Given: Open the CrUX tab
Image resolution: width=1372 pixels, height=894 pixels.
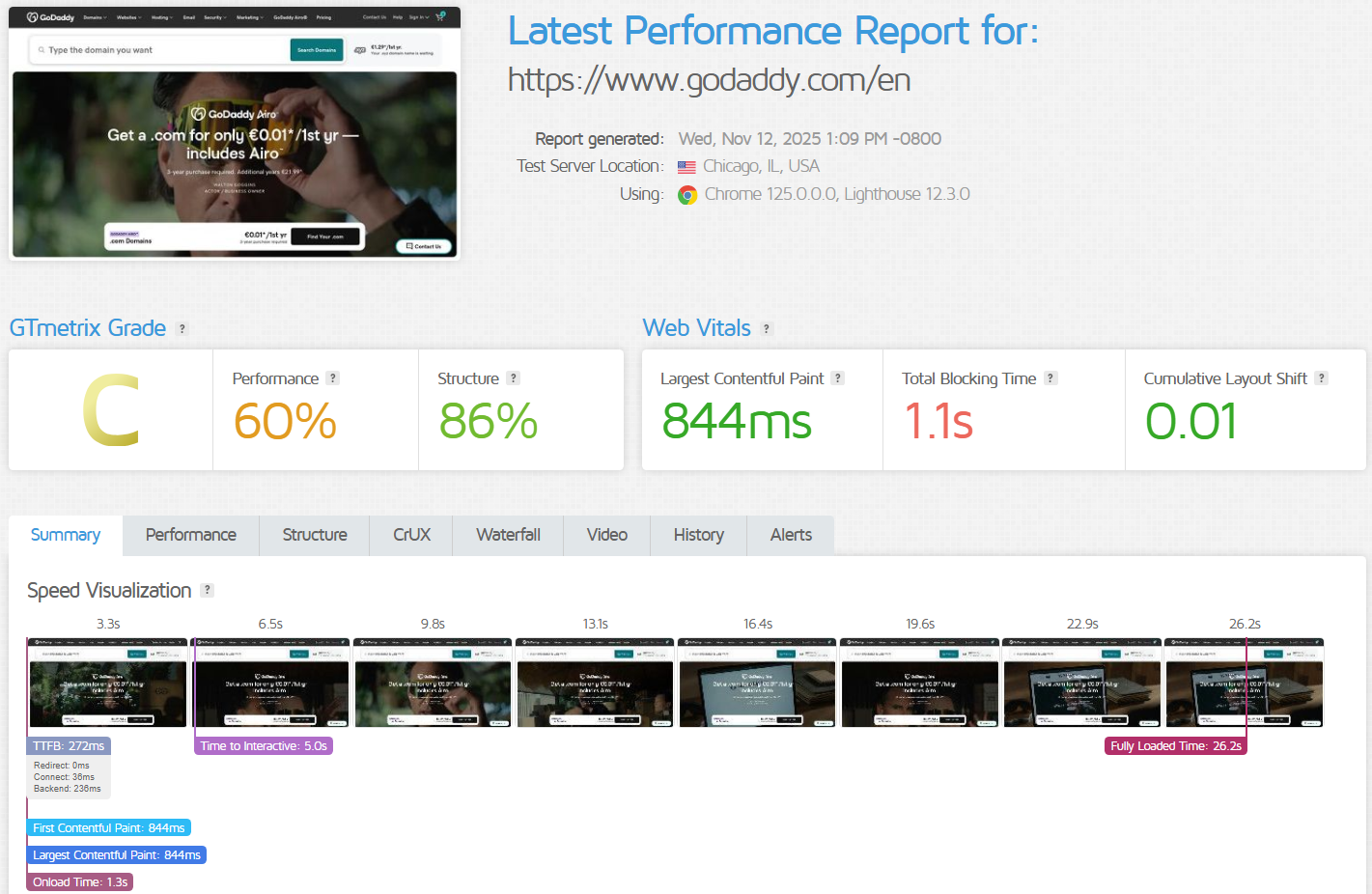Looking at the screenshot, I should 411,535.
